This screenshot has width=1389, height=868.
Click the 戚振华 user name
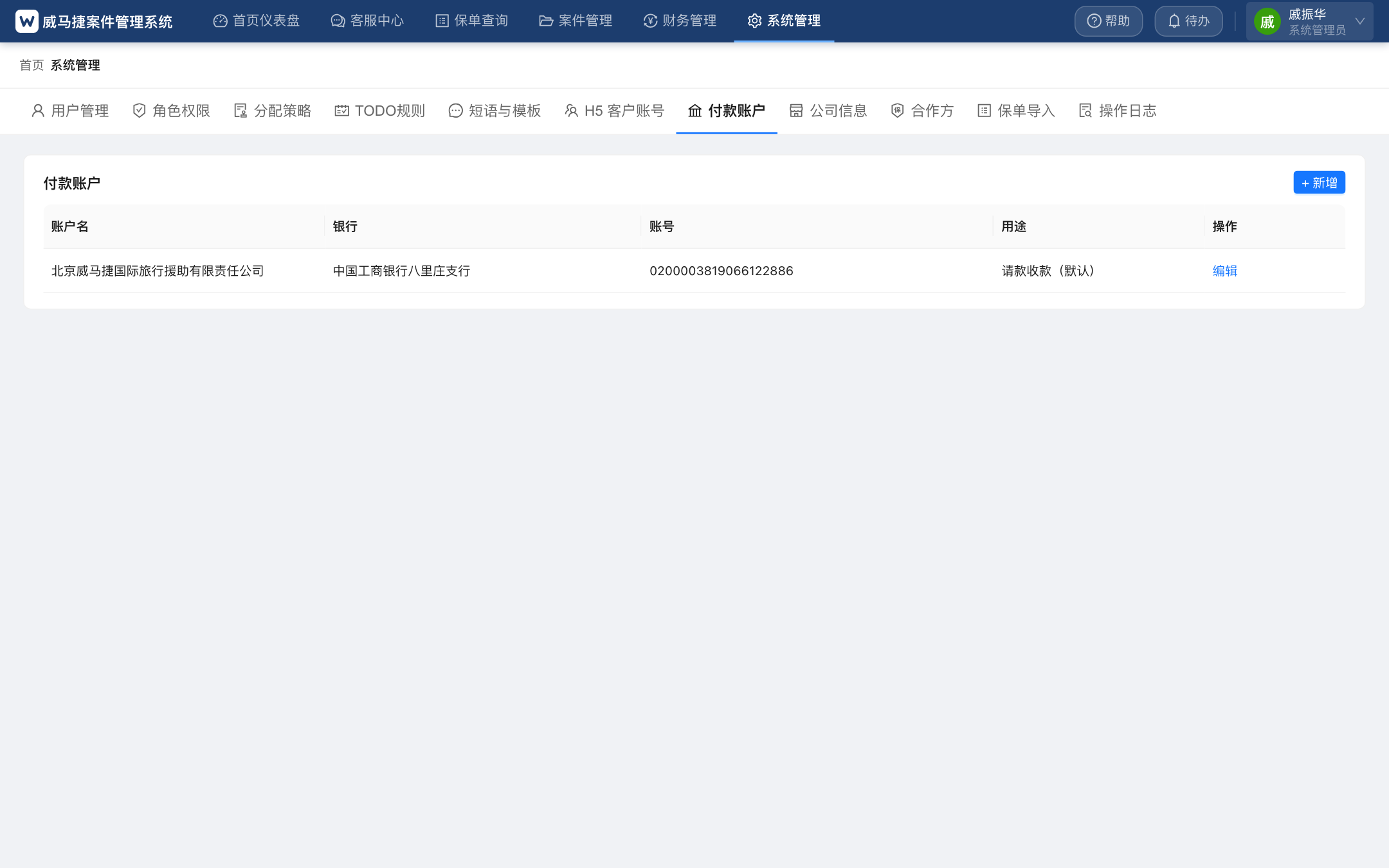[1307, 14]
